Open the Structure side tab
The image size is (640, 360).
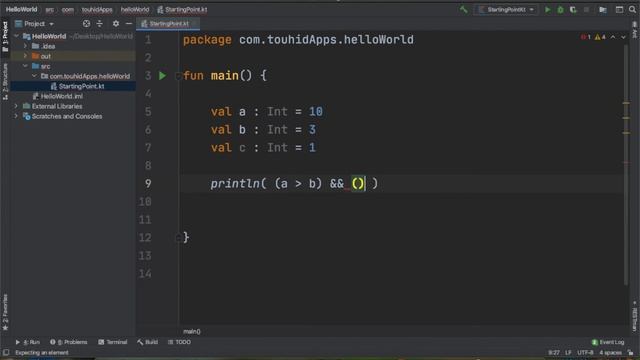coord(5,81)
